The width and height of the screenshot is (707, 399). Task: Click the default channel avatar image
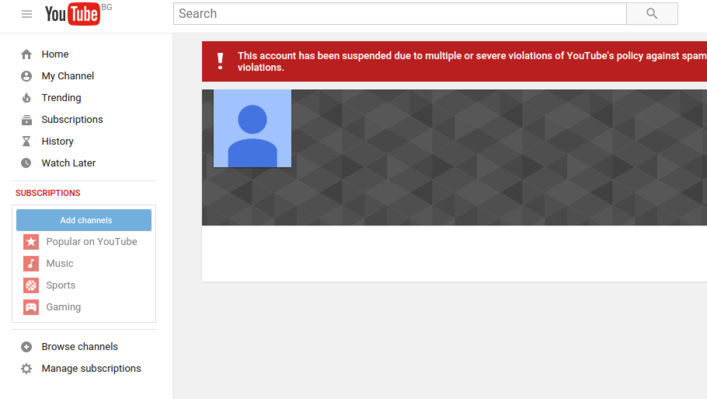coord(252,128)
